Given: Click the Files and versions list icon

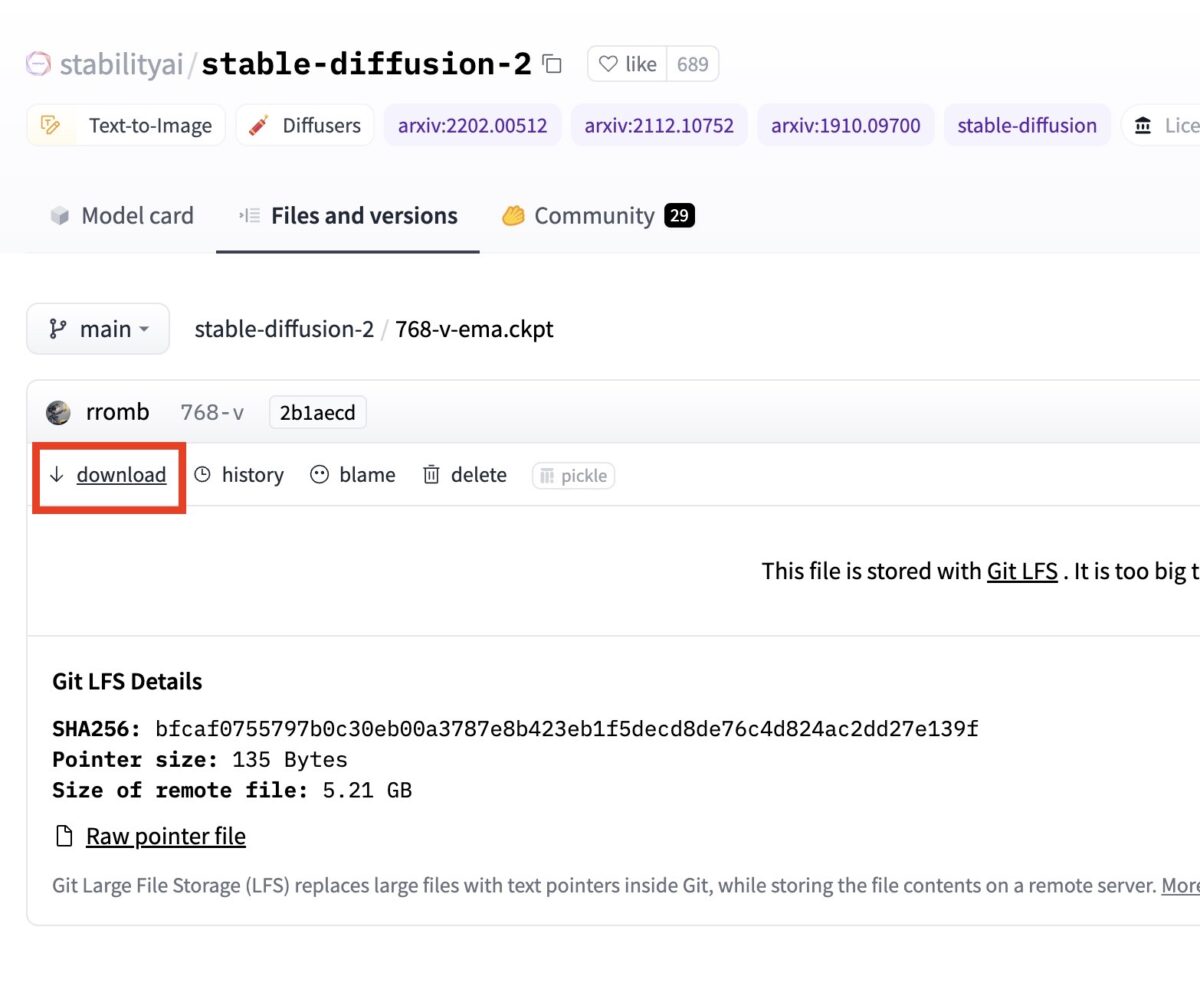Looking at the screenshot, I should point(250,216).
